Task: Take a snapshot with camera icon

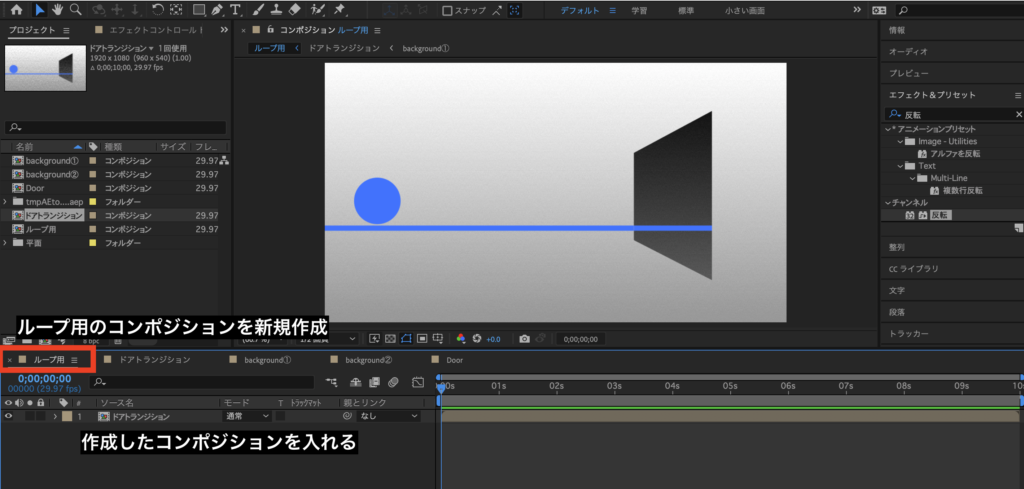Action: [523, 339]
